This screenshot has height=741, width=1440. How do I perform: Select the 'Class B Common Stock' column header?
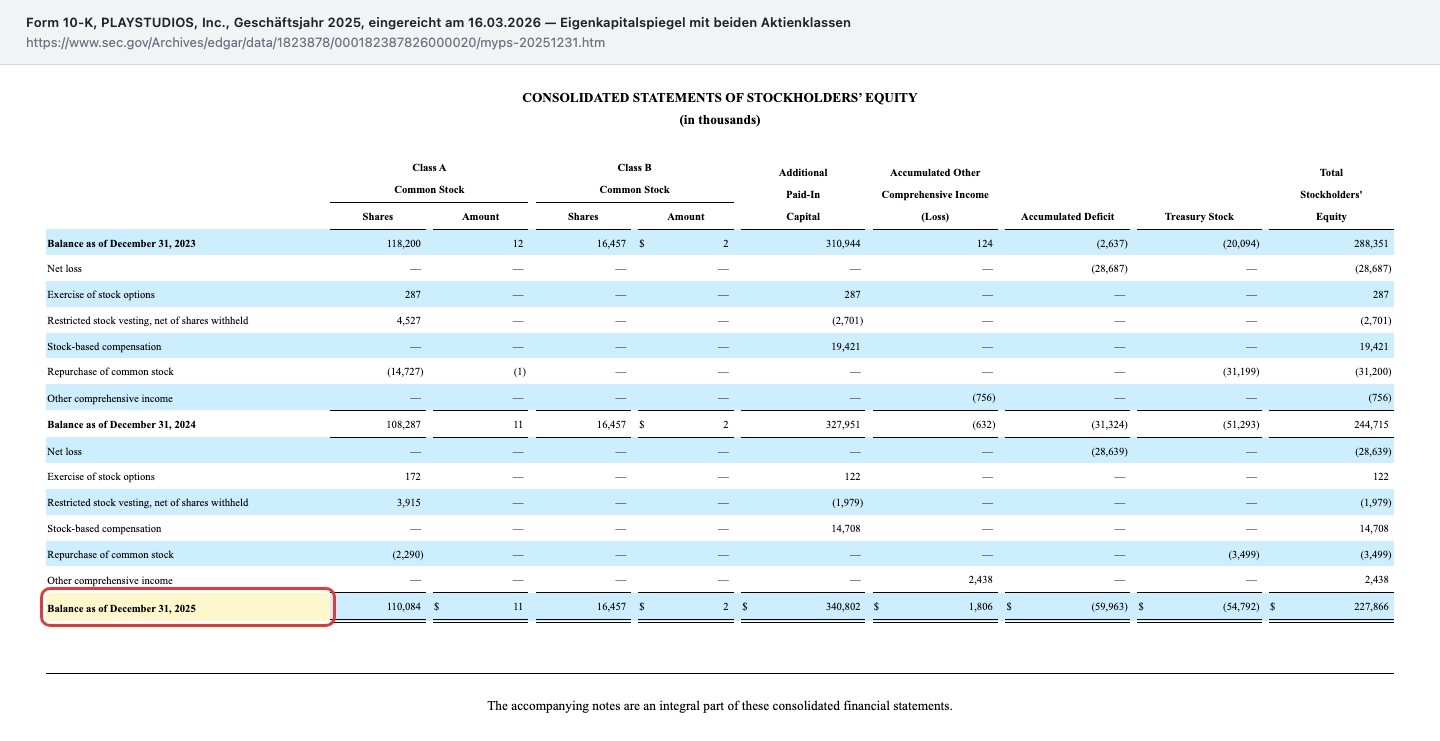point(634,179)
